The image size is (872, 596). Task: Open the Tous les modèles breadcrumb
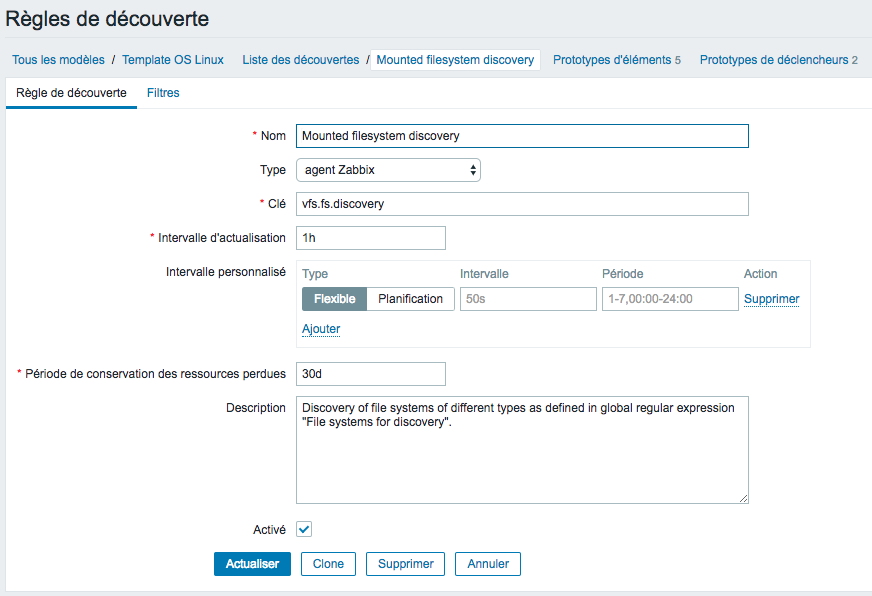[58, 60]
